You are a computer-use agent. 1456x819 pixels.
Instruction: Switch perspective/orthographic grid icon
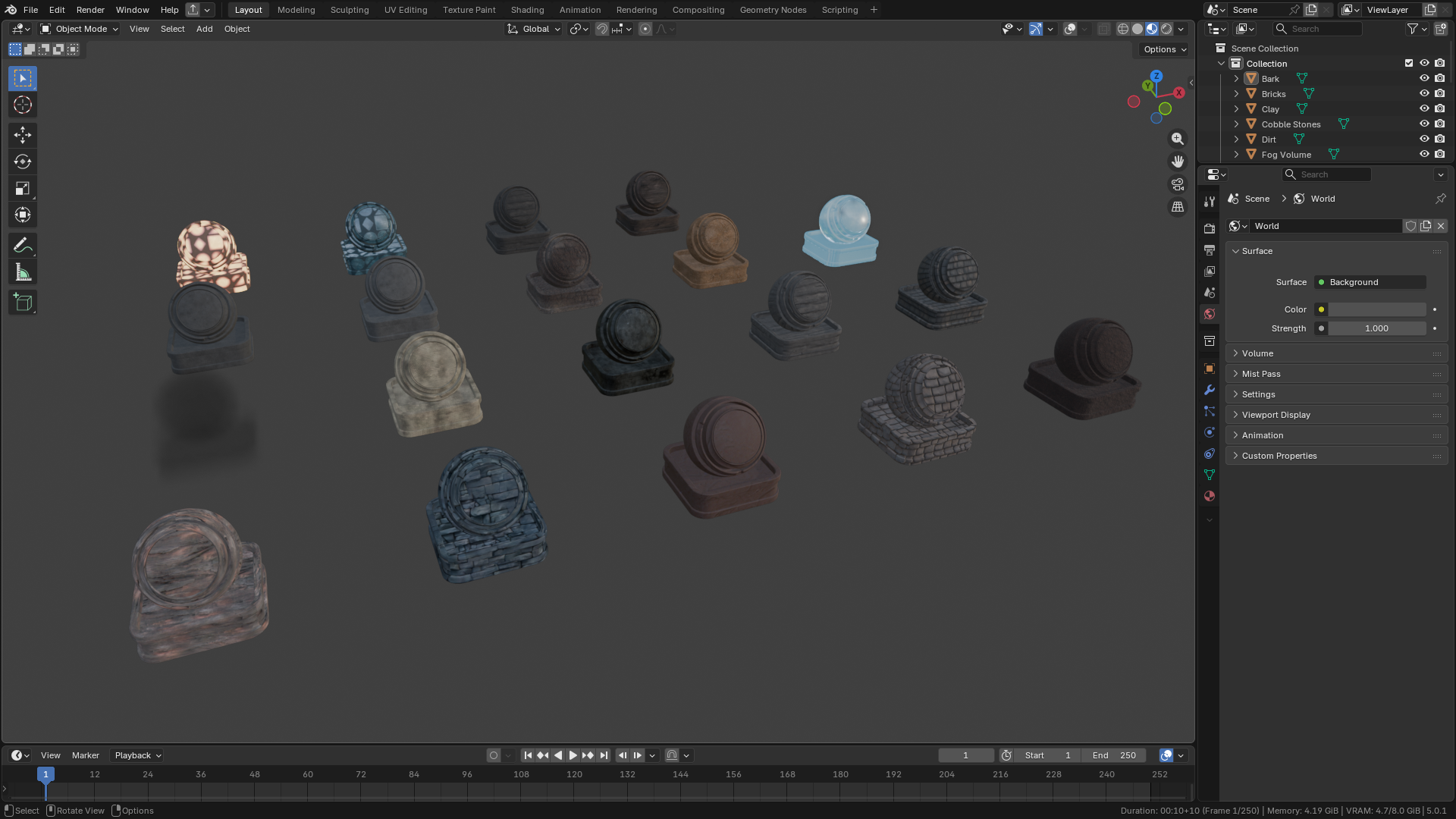tap(1178, 207)
